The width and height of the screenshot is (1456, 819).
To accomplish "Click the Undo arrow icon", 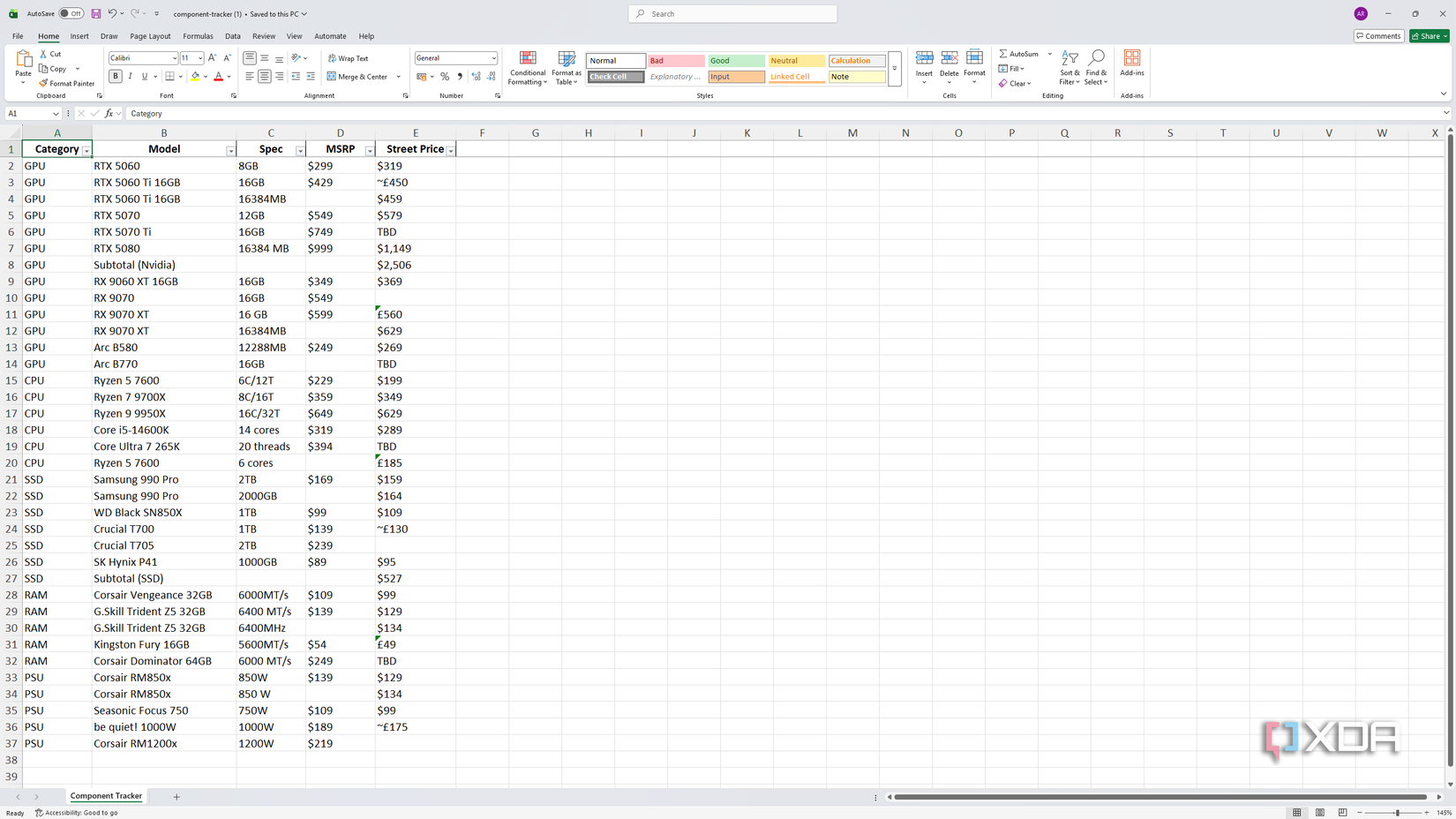I will click(x=112, y=14).
